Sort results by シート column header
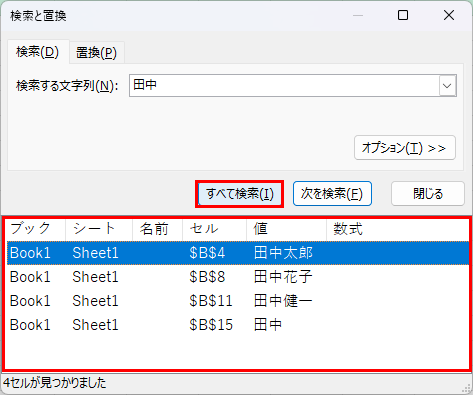 [99, 229]
